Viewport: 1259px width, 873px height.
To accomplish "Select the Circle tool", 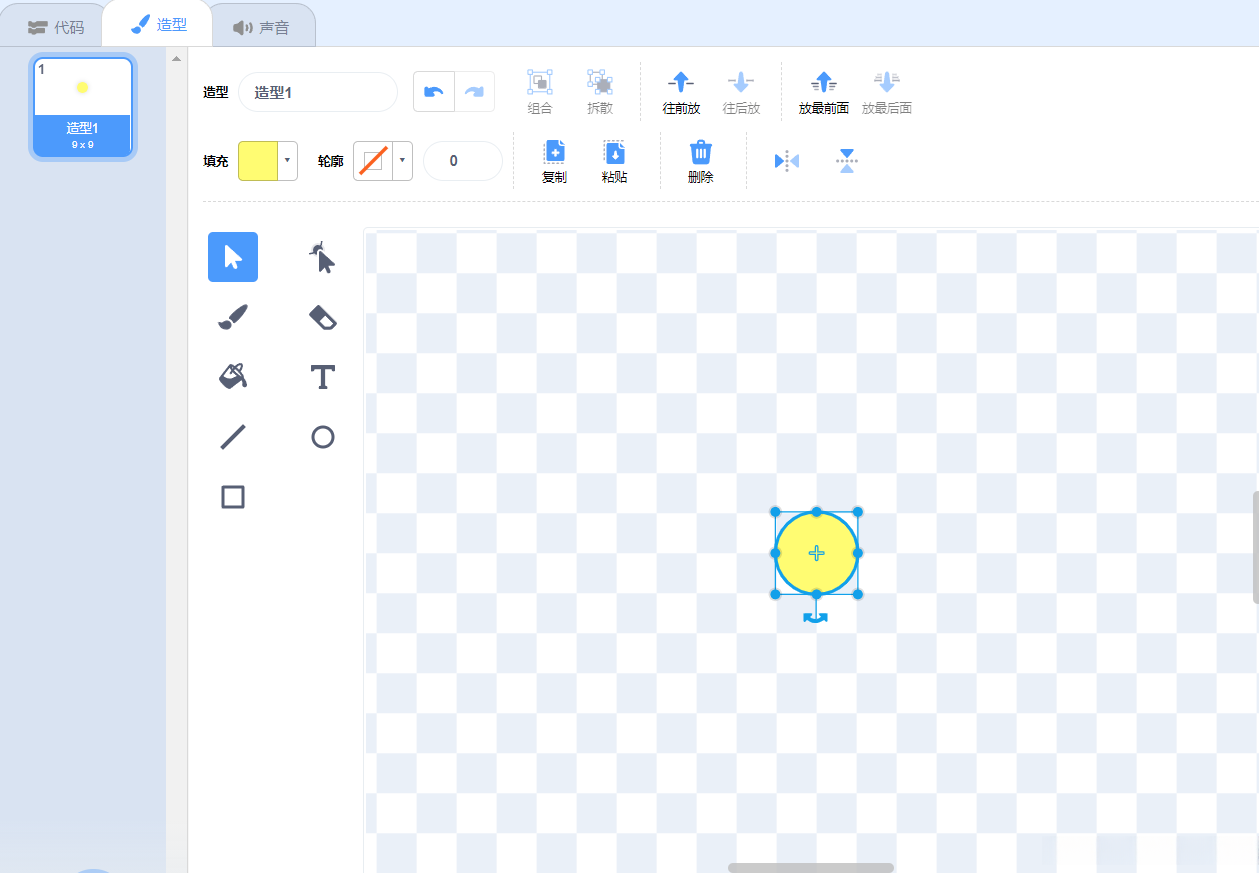I will [322, 437].
